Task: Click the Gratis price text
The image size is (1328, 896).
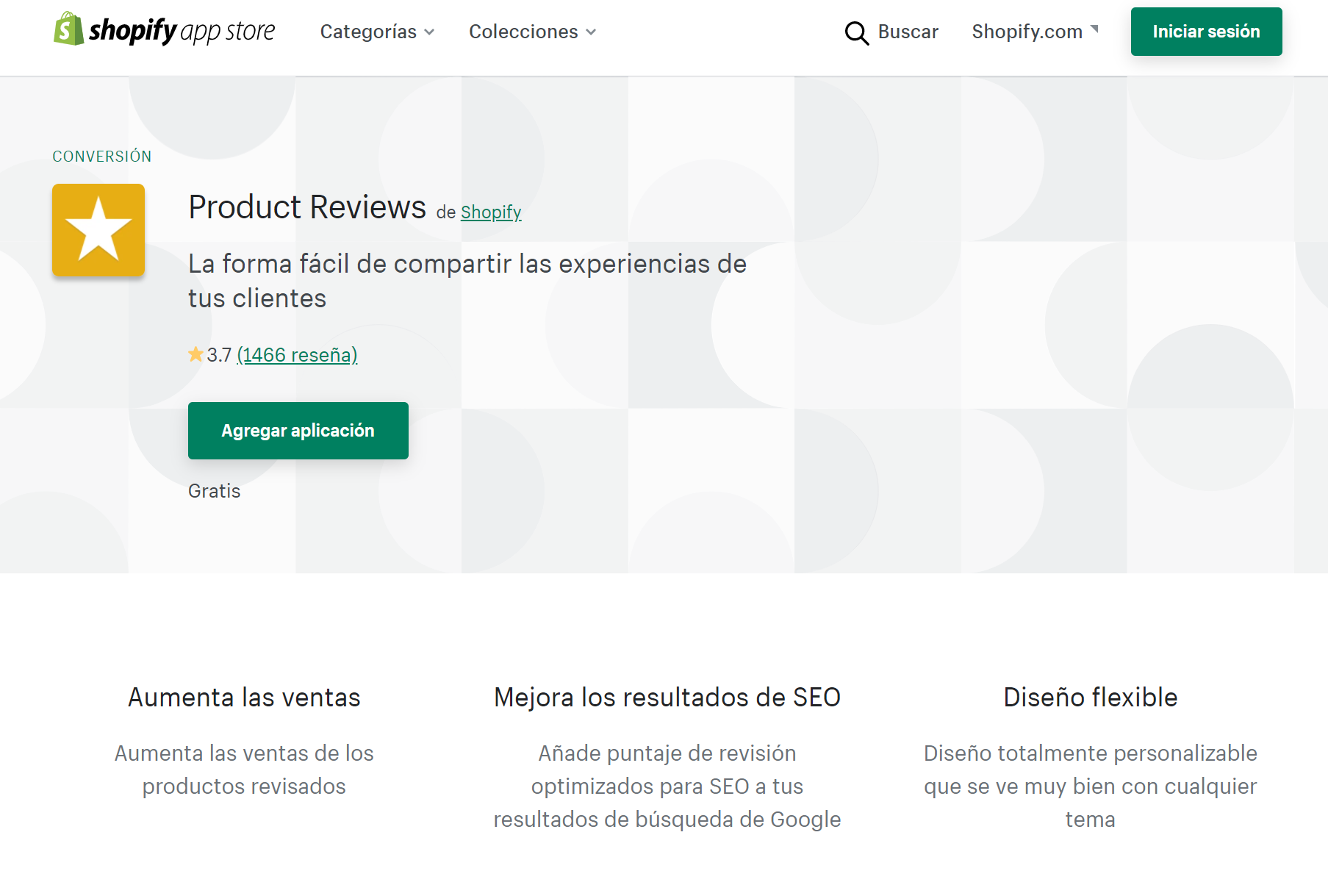Action: click(214, 491)
